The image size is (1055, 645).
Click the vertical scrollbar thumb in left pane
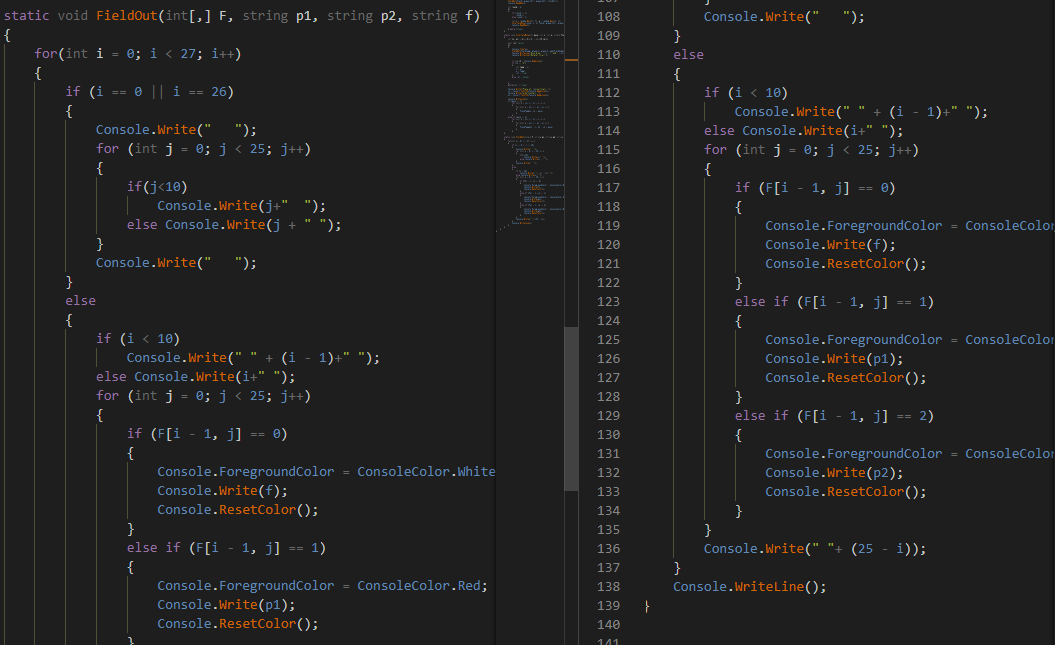click(x=570, y=408)
